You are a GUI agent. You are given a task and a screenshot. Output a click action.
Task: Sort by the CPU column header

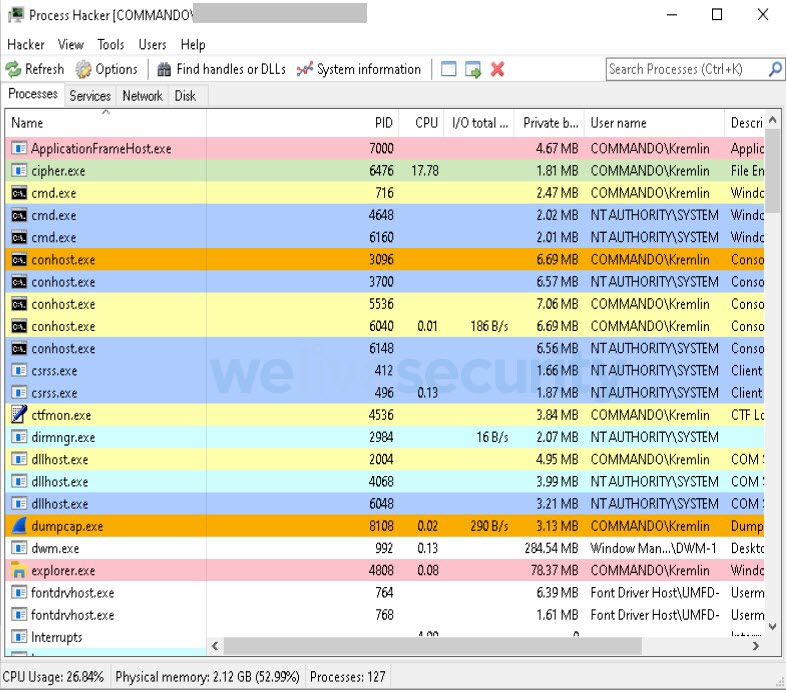click(x=421, y=123)
